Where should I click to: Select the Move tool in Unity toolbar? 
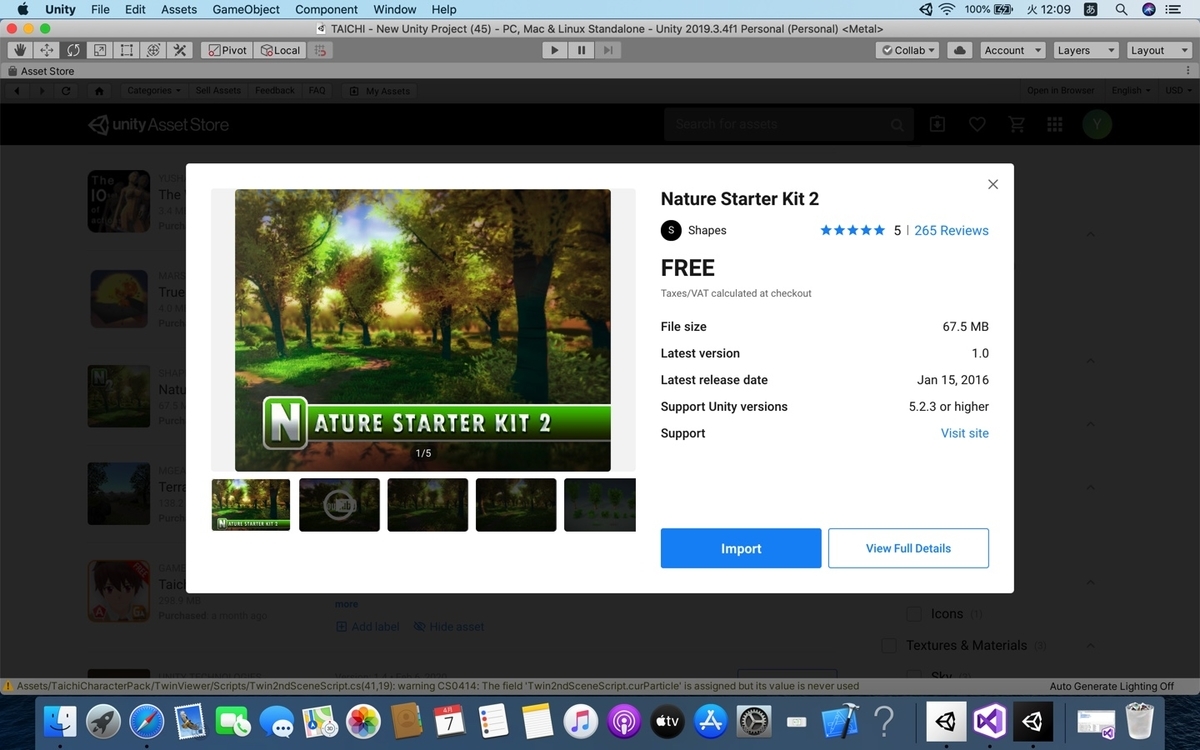[46, 50]
